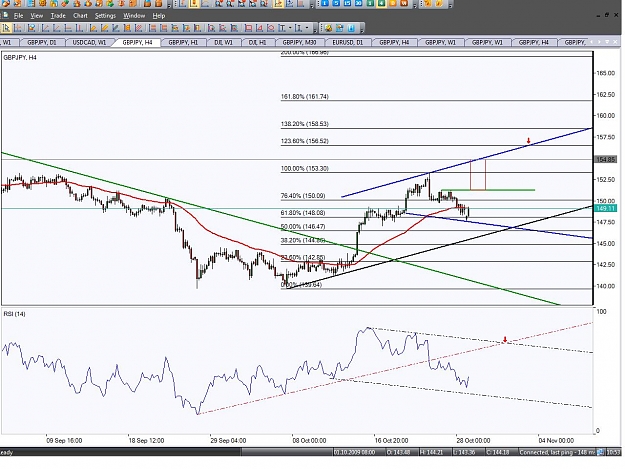Switch to the GBPJPY, M30 tab
The image size is (625, 469).
coord(299,42)
